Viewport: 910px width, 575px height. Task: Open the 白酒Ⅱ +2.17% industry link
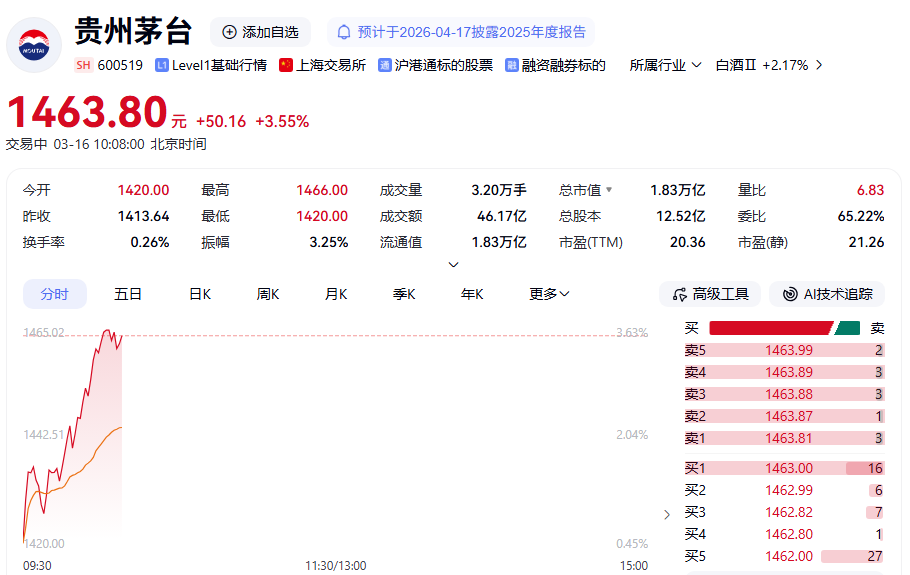point(768,65)
